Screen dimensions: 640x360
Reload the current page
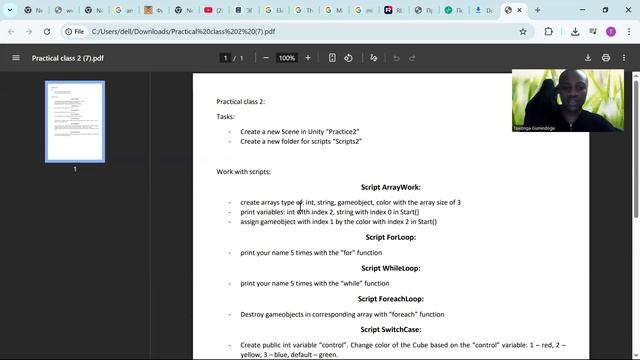47,31
